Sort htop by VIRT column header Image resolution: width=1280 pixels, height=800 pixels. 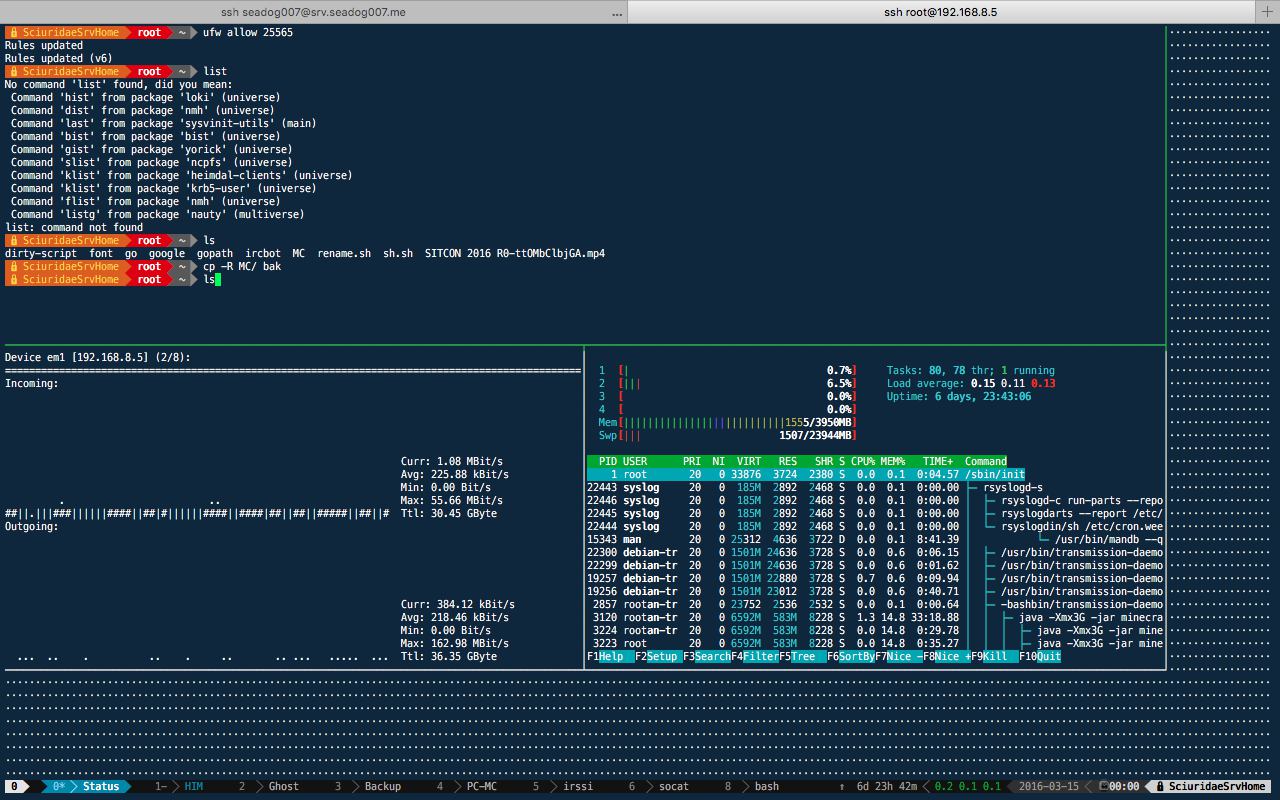tap(749, 462)
